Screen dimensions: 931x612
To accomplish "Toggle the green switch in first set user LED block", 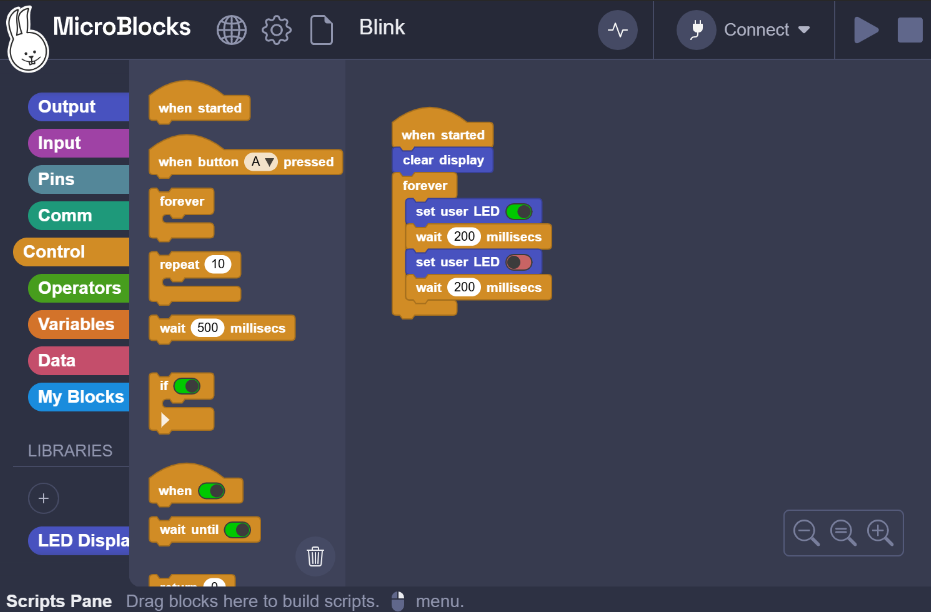I will click(519, 211).
